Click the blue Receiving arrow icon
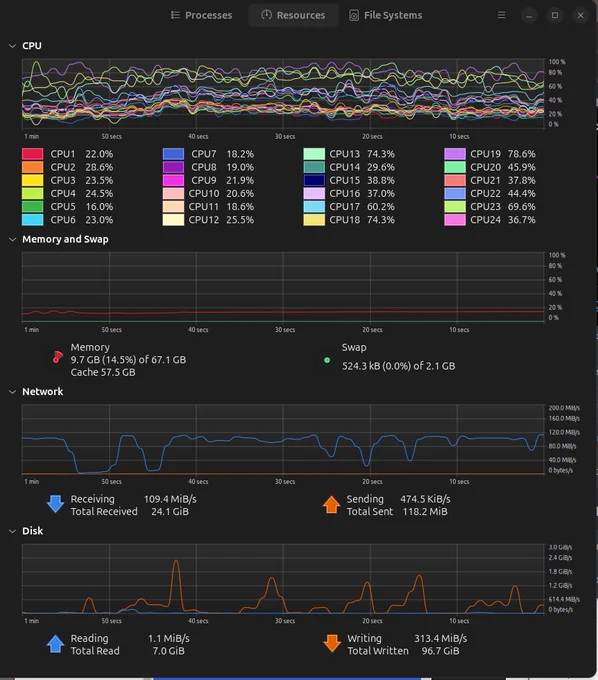598x680 pixels. 56,504
